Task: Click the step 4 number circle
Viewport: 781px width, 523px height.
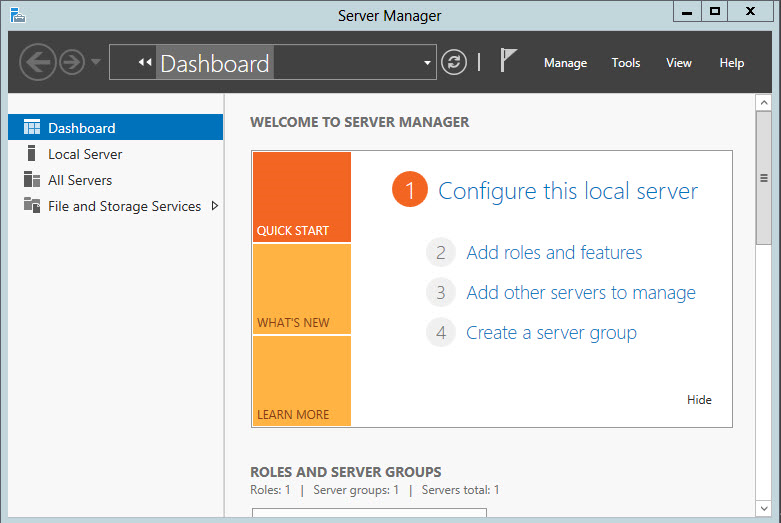Action: coord(441,332)
